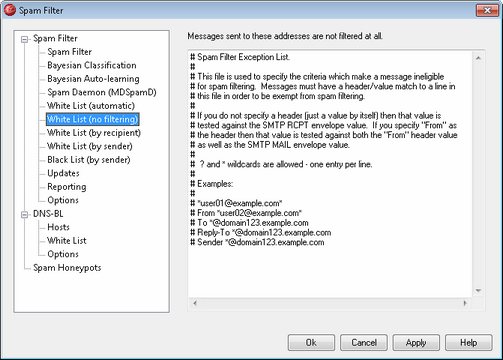Select Spam Filter child item below the root
This screenshot has height=360, width=503.
(69, 52)
